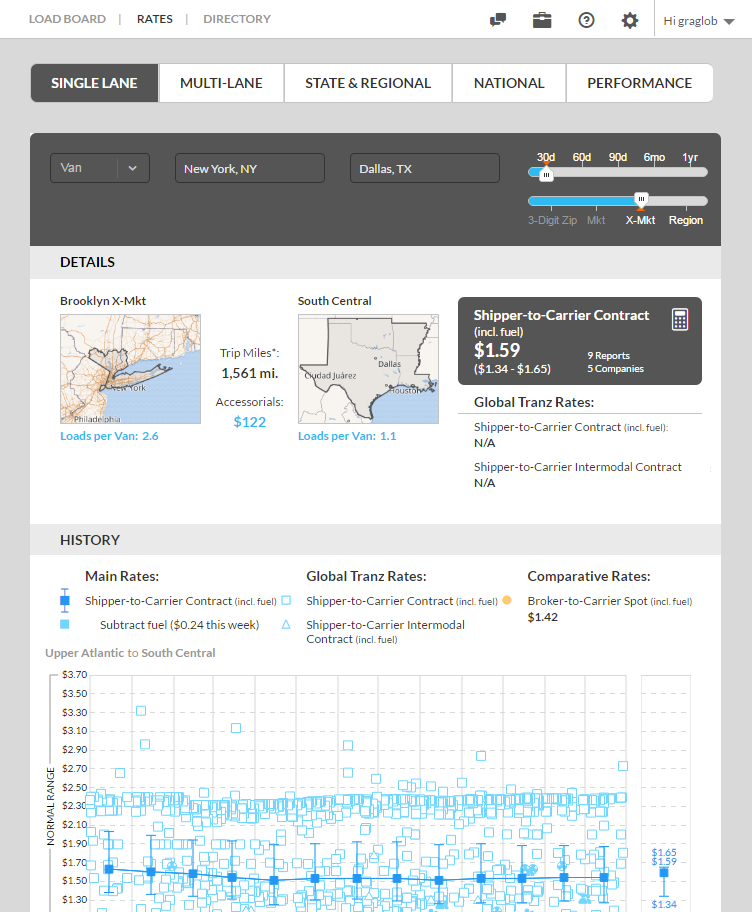Image resolution: width=752 pixels, height=912 pixels.
Task: Set time range to 60d
Action: 582,158
